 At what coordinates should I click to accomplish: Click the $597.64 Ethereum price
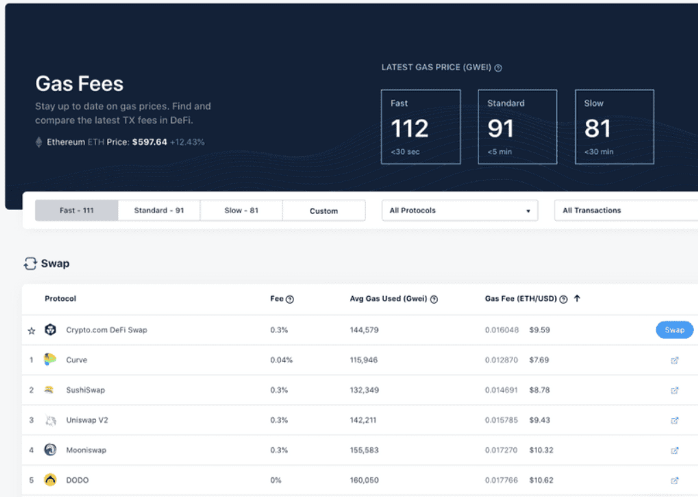[150, 142]
